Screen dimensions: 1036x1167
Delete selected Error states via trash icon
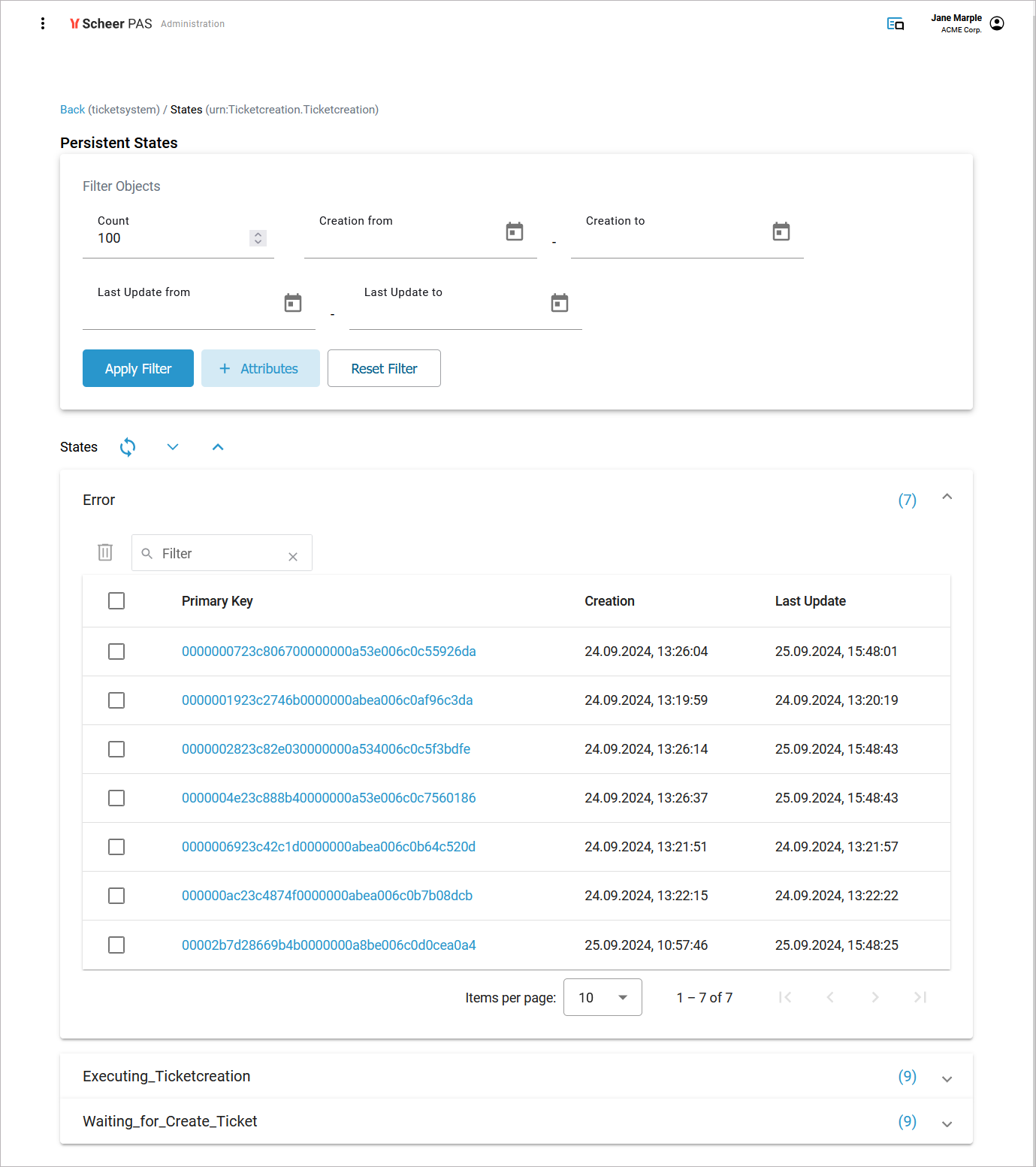coord(105,552)
